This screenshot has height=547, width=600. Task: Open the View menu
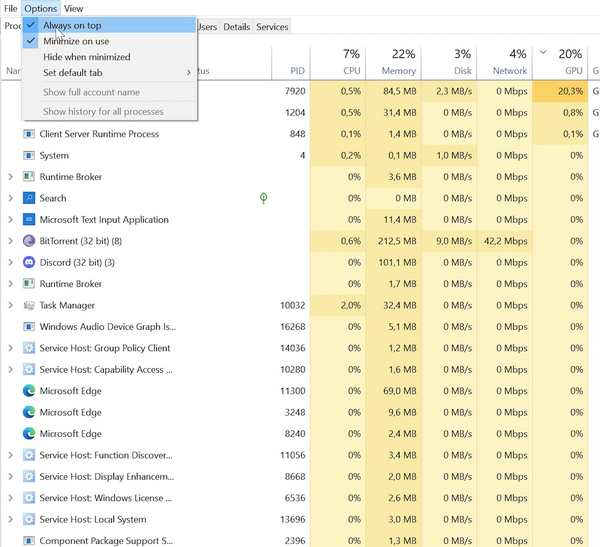[x=73, y=9]
